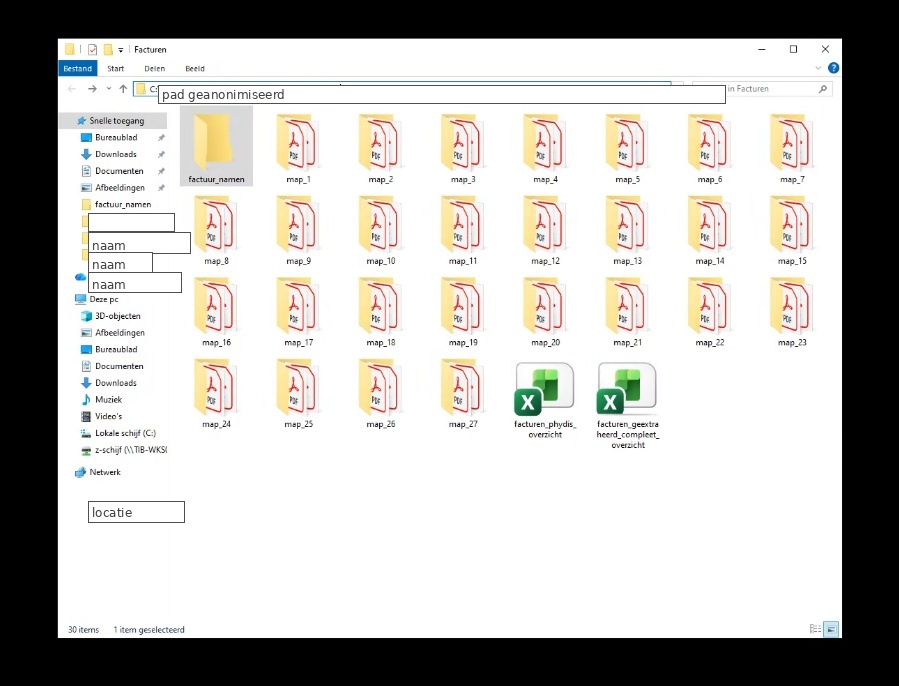This screenshot has height=686, width=899.
Task: Open pinned Bureaublad under Snelle toegang
Action: [116, 137]
